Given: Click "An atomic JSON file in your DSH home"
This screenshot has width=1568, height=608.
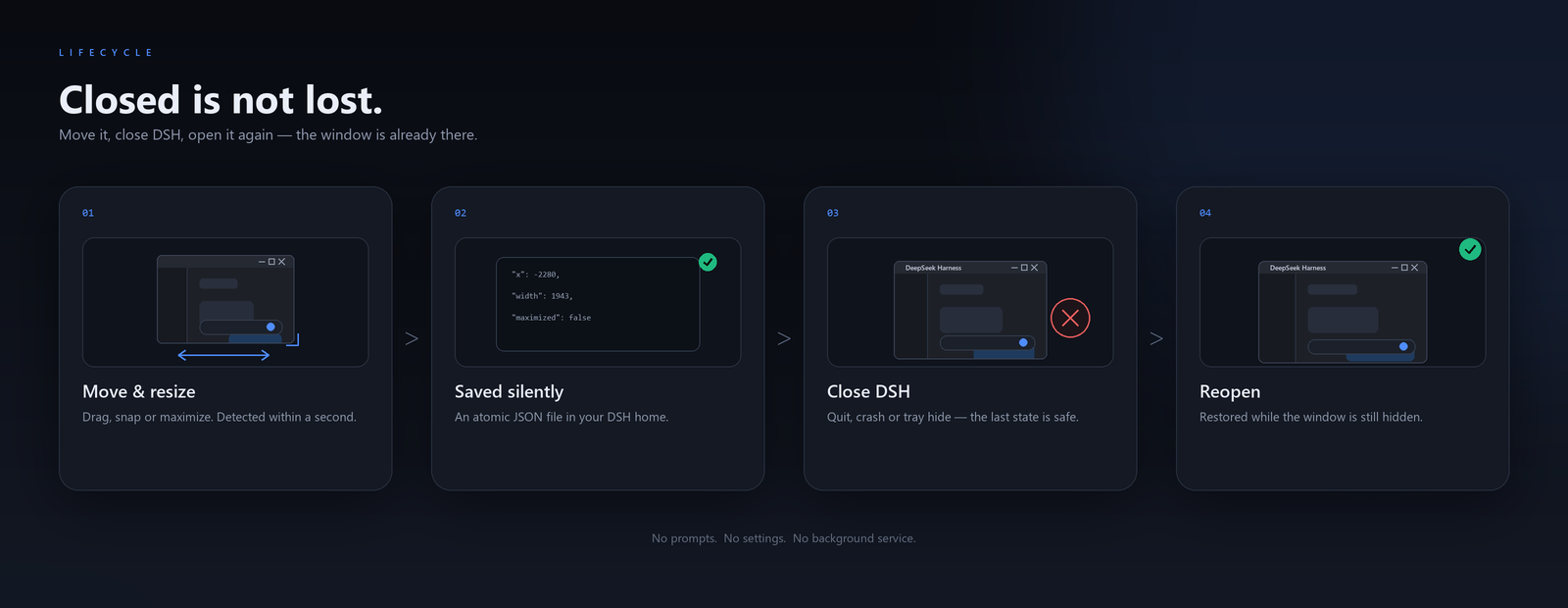Looking at the screenshot, I should [x=562, y=418].
